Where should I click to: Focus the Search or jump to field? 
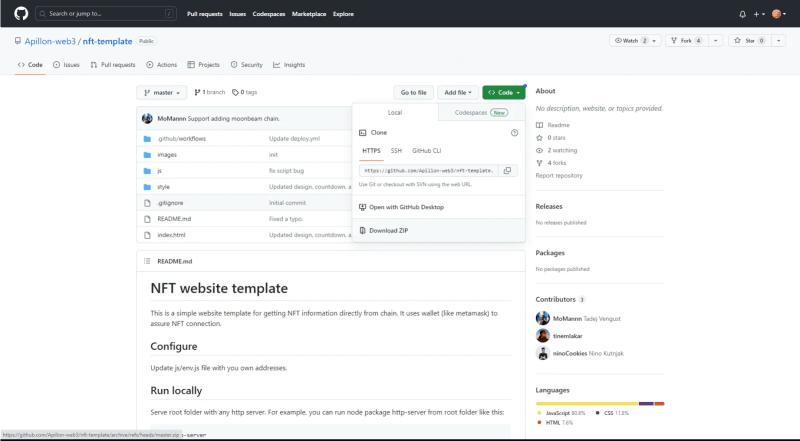click(x=106, y=14)
